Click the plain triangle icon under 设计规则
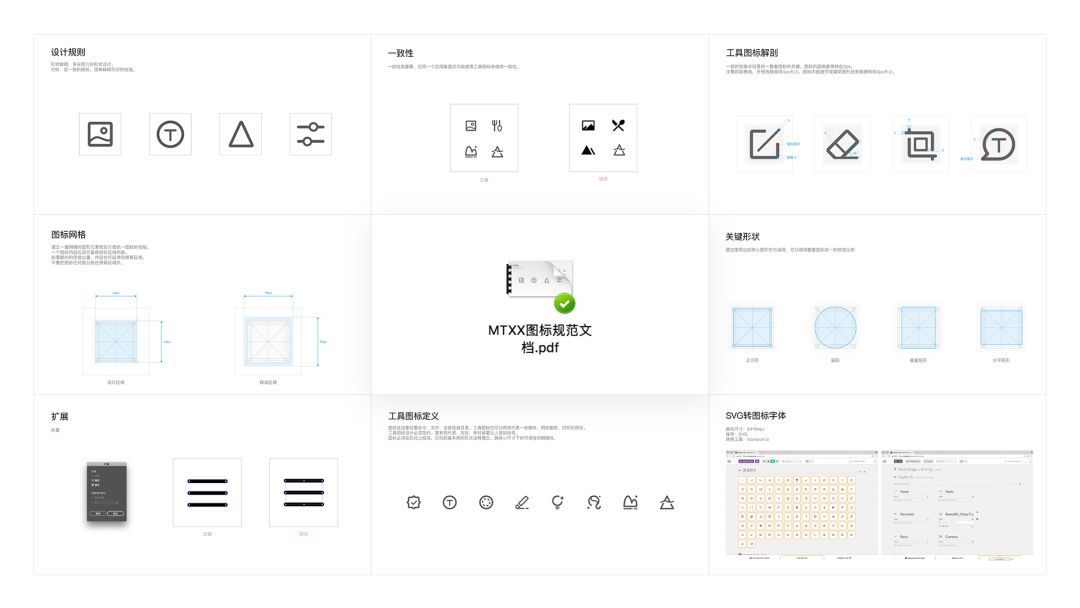The image size is (1080, 608). pos(240,134)
